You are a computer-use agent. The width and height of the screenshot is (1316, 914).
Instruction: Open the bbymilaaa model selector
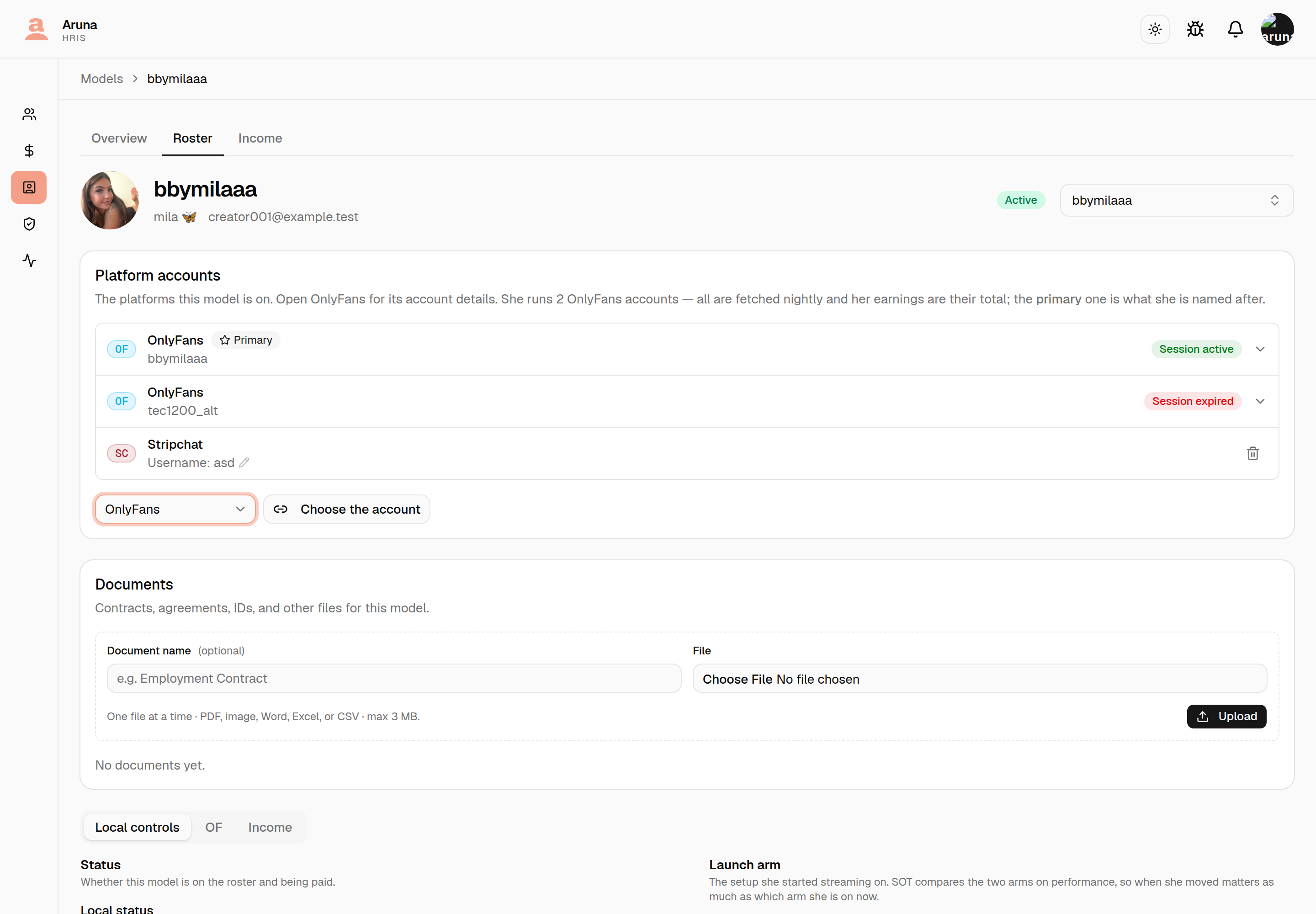click(1176, 201)
